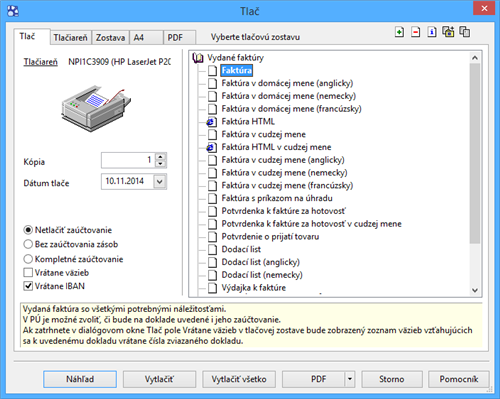Viewport: 500px width, 399px height.
Task: Click the page icon of Dodací list
Action: [212, 249]
